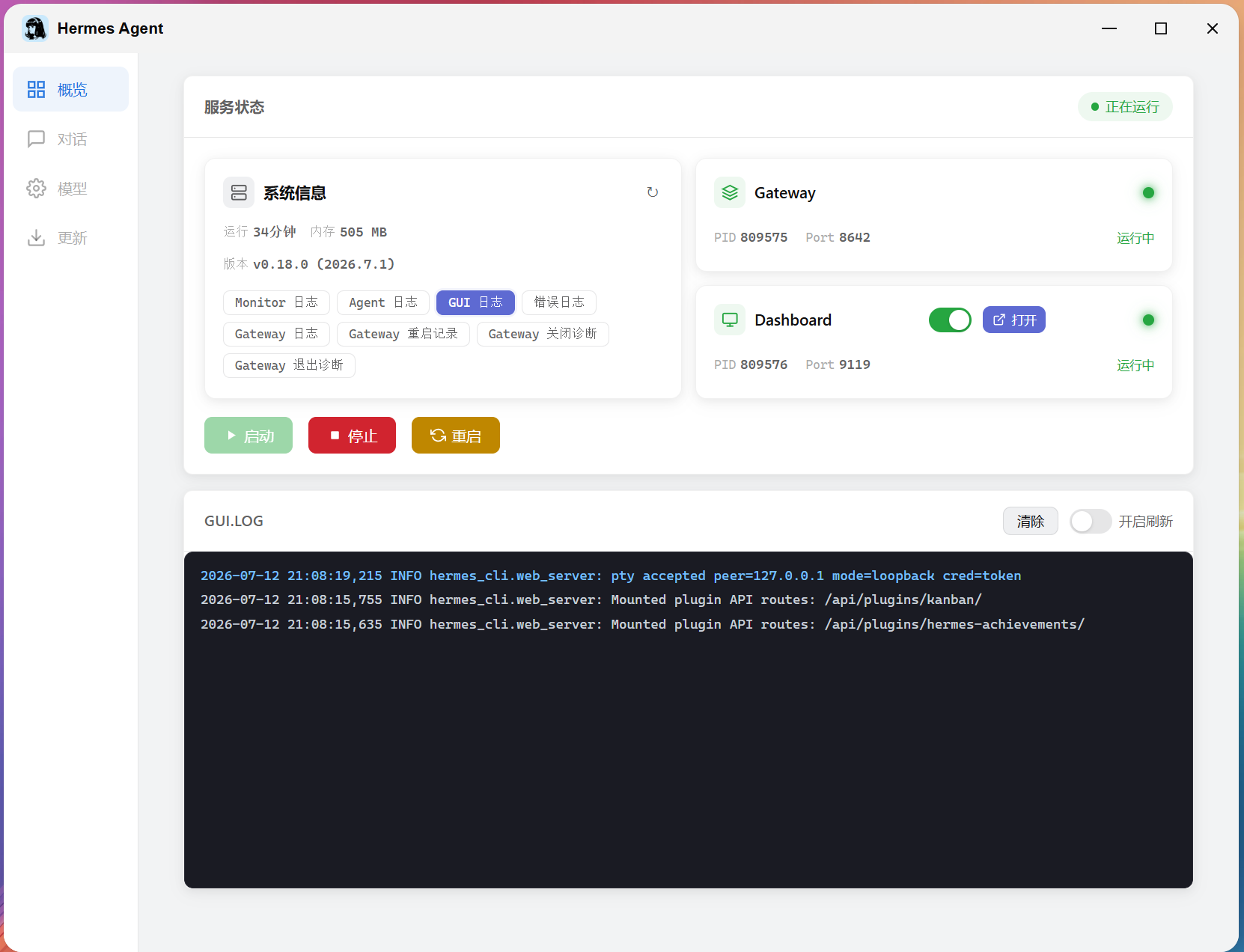Open the 对话 chat sidebar item
1244x952 pixels.
click(70, 139)
